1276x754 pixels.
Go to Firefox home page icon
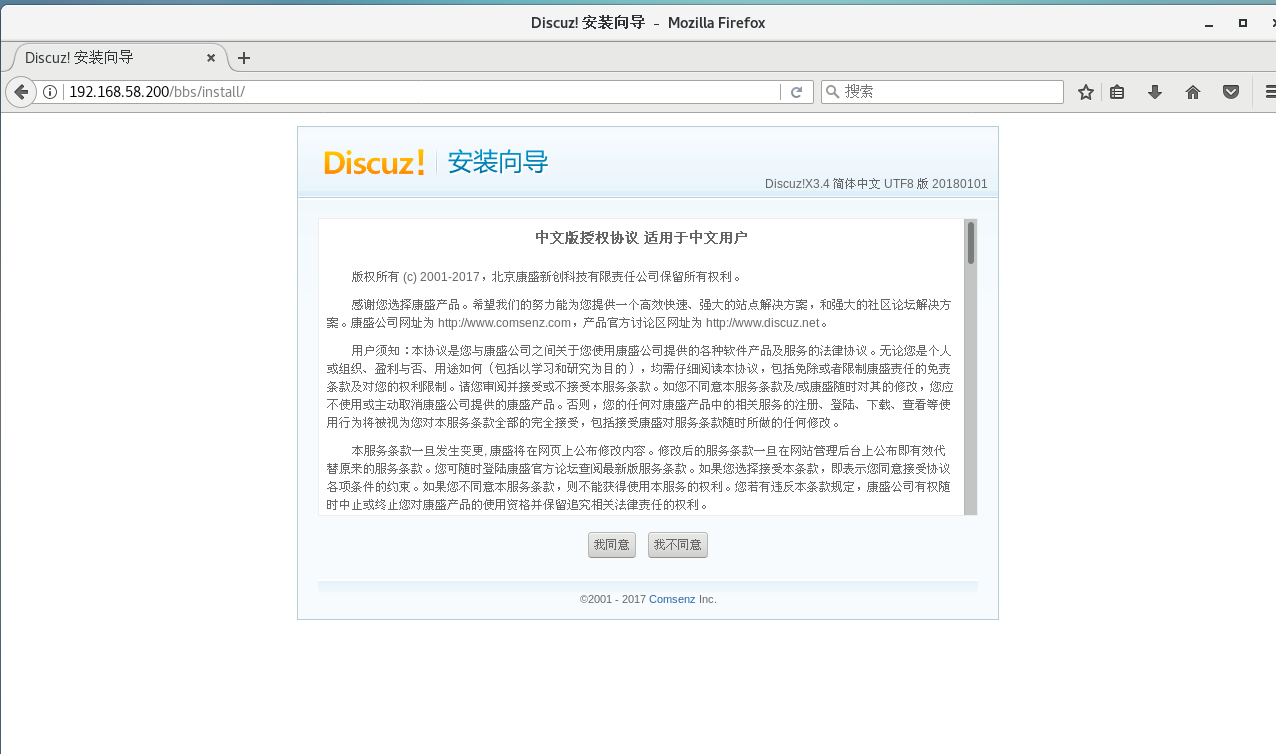click(1193, 92)
